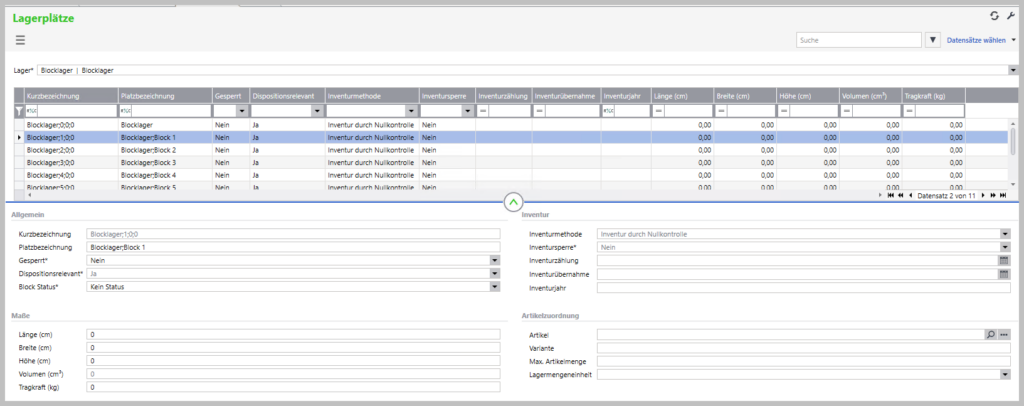Jump to last record in navigator

click(1003, 195)
